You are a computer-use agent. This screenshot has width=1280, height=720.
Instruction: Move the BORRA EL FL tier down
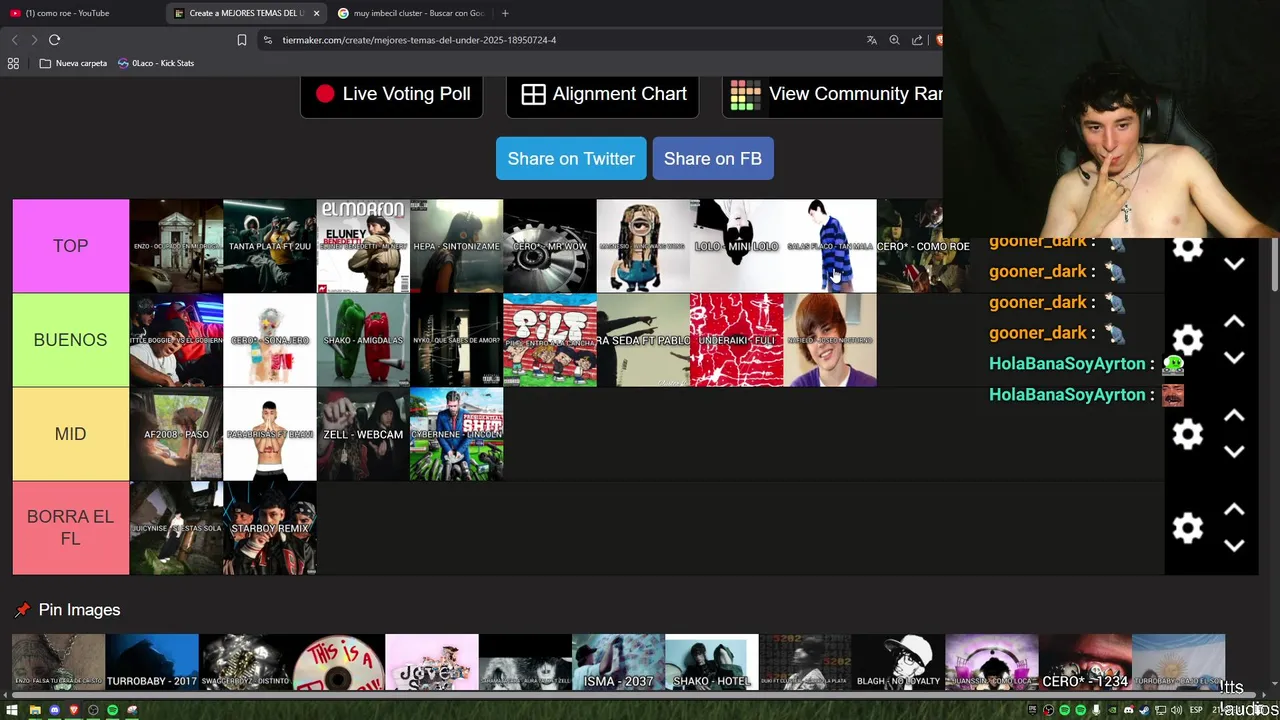tap(1234, 546)
